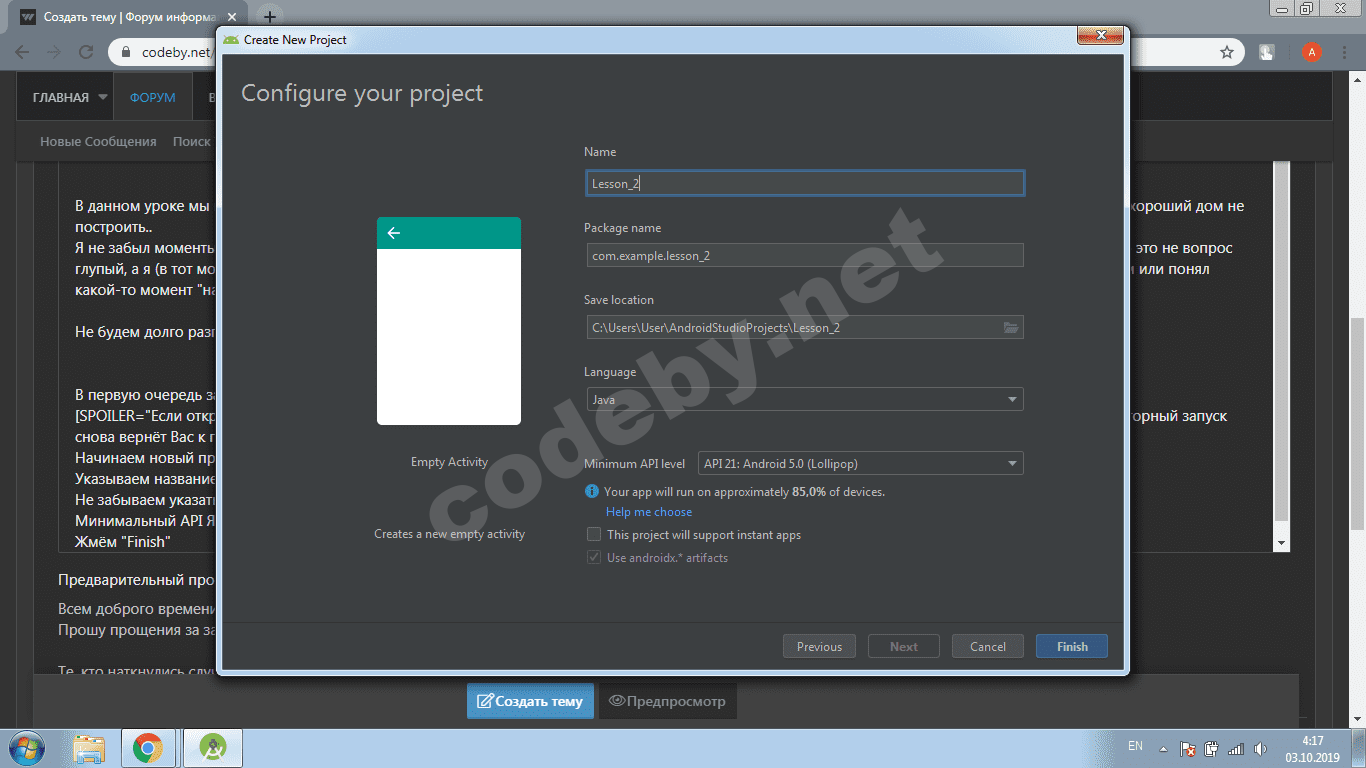Screen dimensions: 1366x768
Task: Bookmark this page with the star icon
Action: (1227, 52)
